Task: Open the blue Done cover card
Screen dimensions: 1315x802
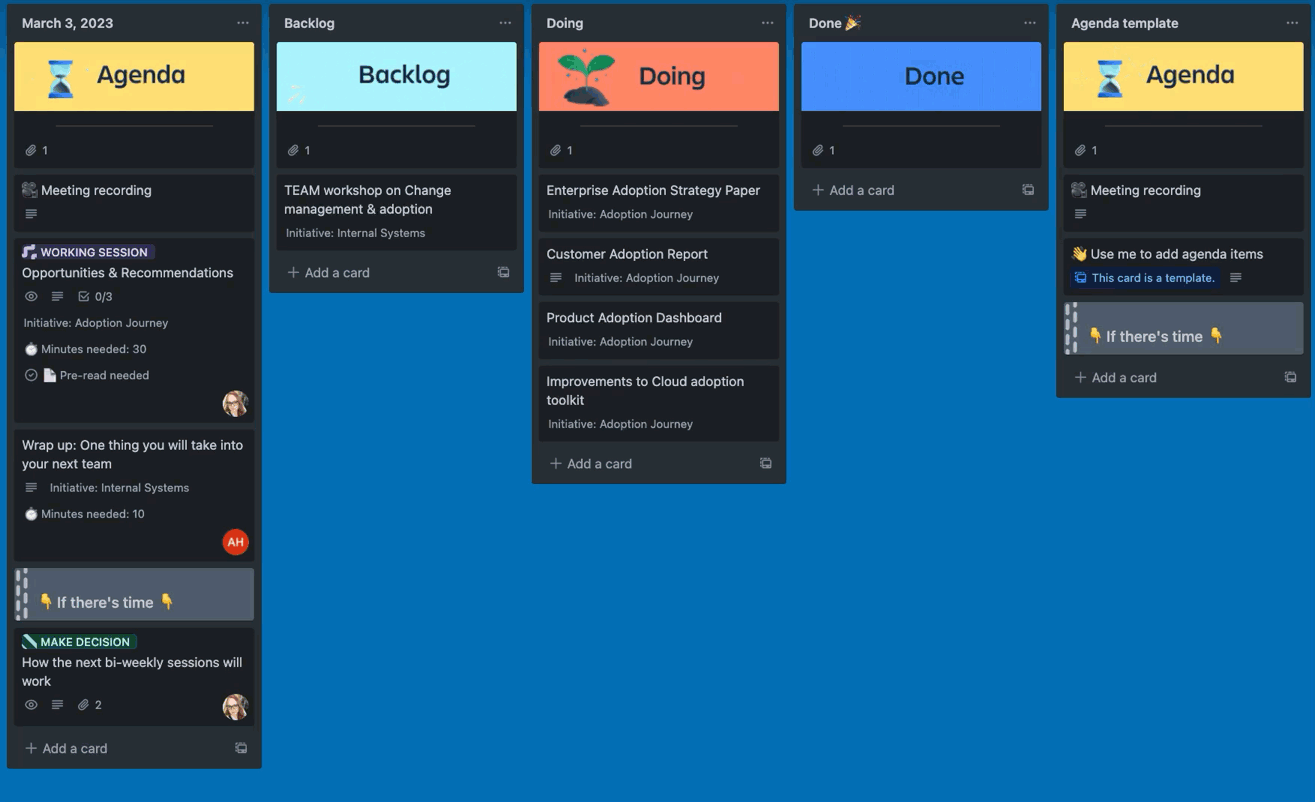Action: [x=921, y=105]
